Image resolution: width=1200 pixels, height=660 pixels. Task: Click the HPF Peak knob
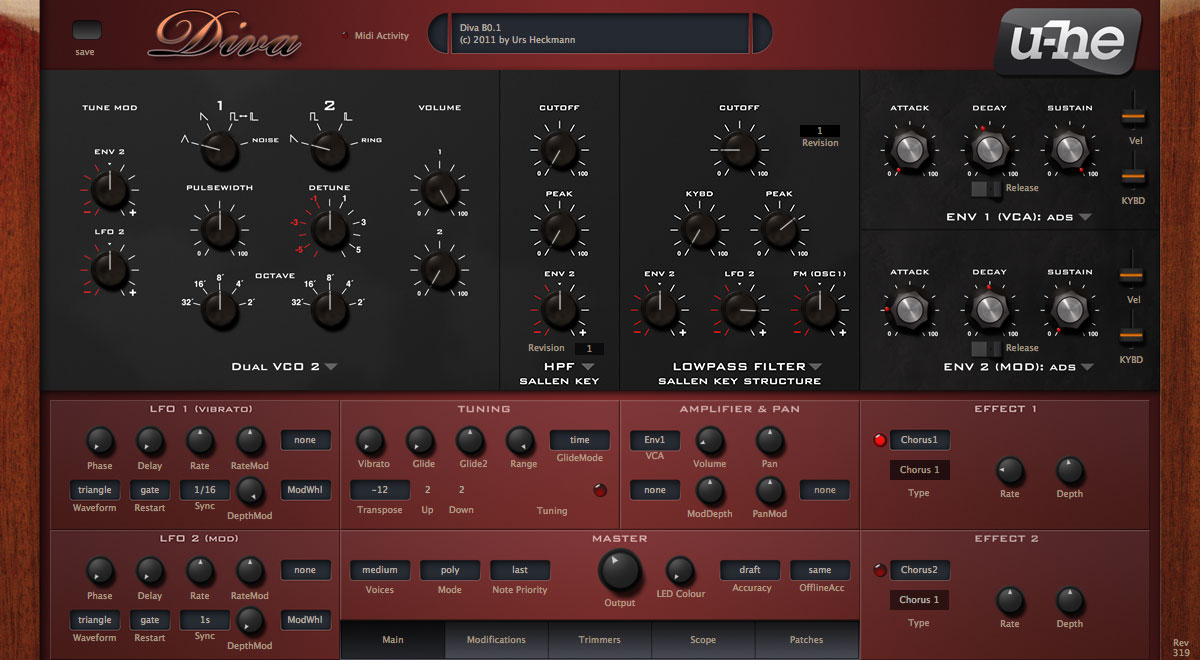click(559, 229)
